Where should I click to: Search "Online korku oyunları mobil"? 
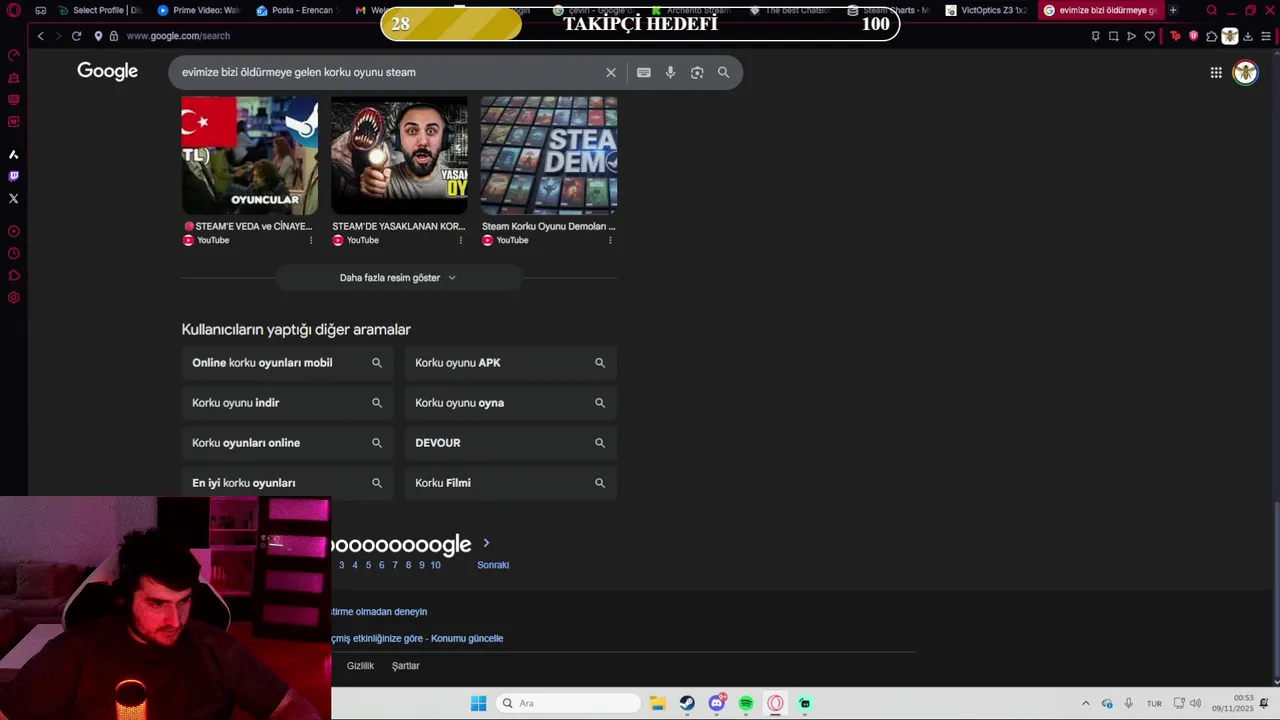(287, 363)
